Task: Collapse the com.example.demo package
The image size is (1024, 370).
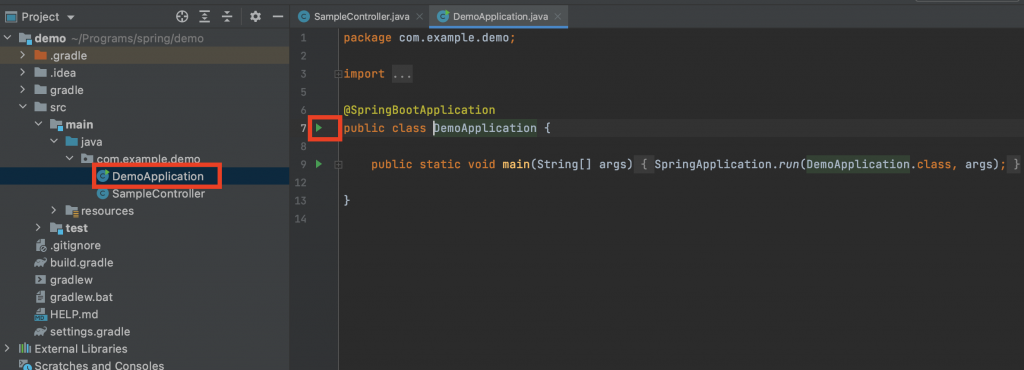Action: coord(70,159)
